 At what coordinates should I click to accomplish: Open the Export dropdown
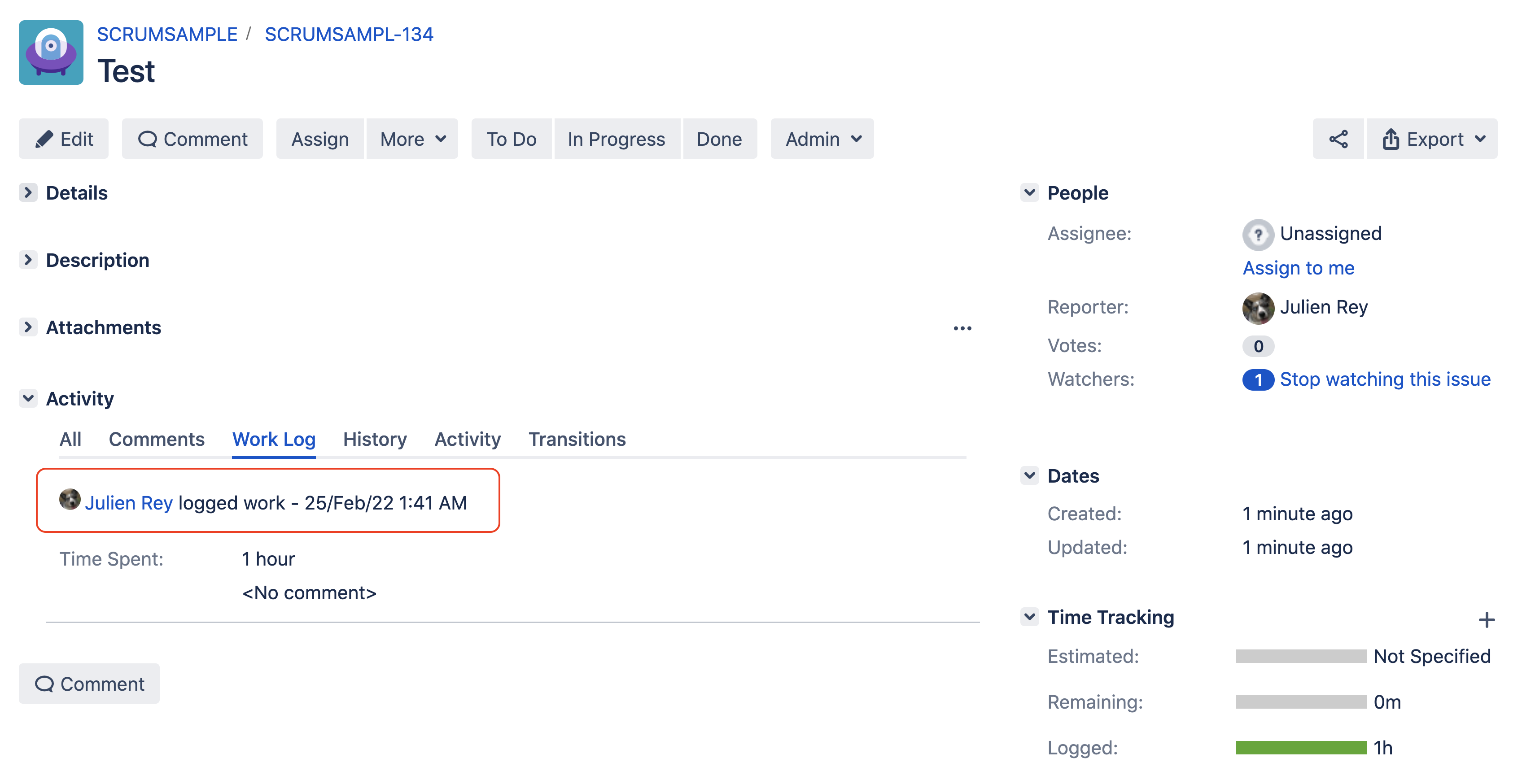[x=1432, y=139]
